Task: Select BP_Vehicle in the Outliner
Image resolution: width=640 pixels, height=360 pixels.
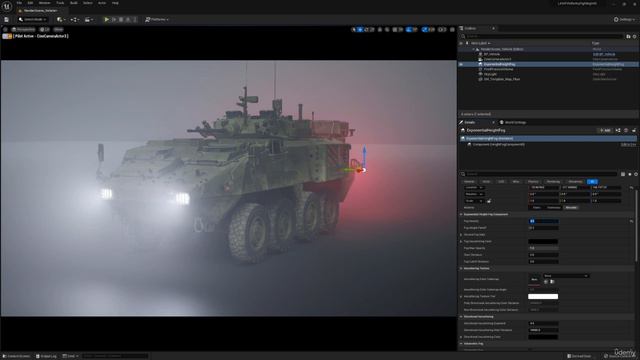Action: click(x=492, y=54)
